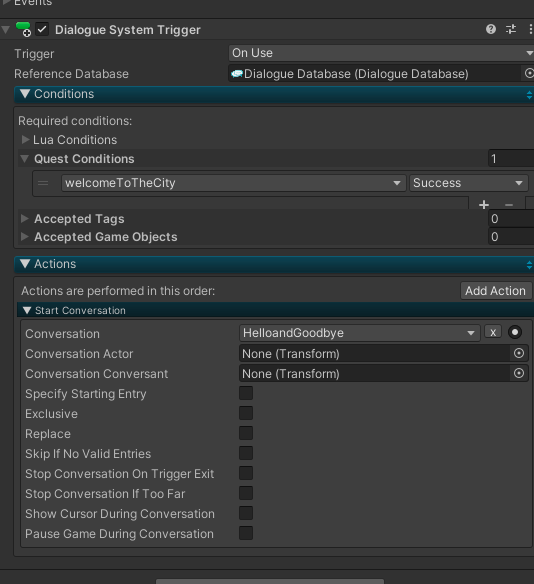534x584 pixels.
Task: Collapse the Conditions foldout
Action: pos(25,94)
